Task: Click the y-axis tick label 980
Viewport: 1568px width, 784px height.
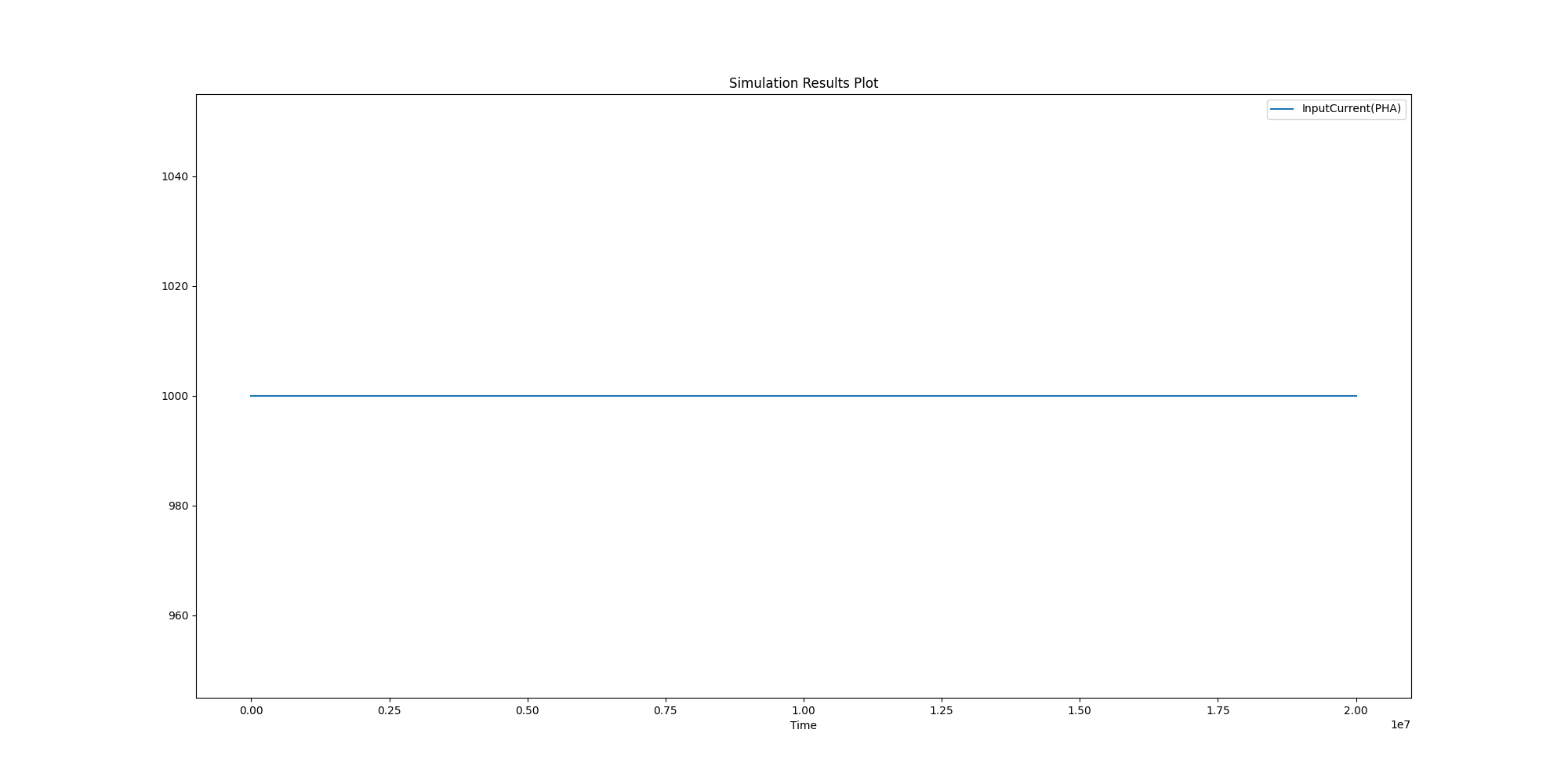Action: point(178,506)
